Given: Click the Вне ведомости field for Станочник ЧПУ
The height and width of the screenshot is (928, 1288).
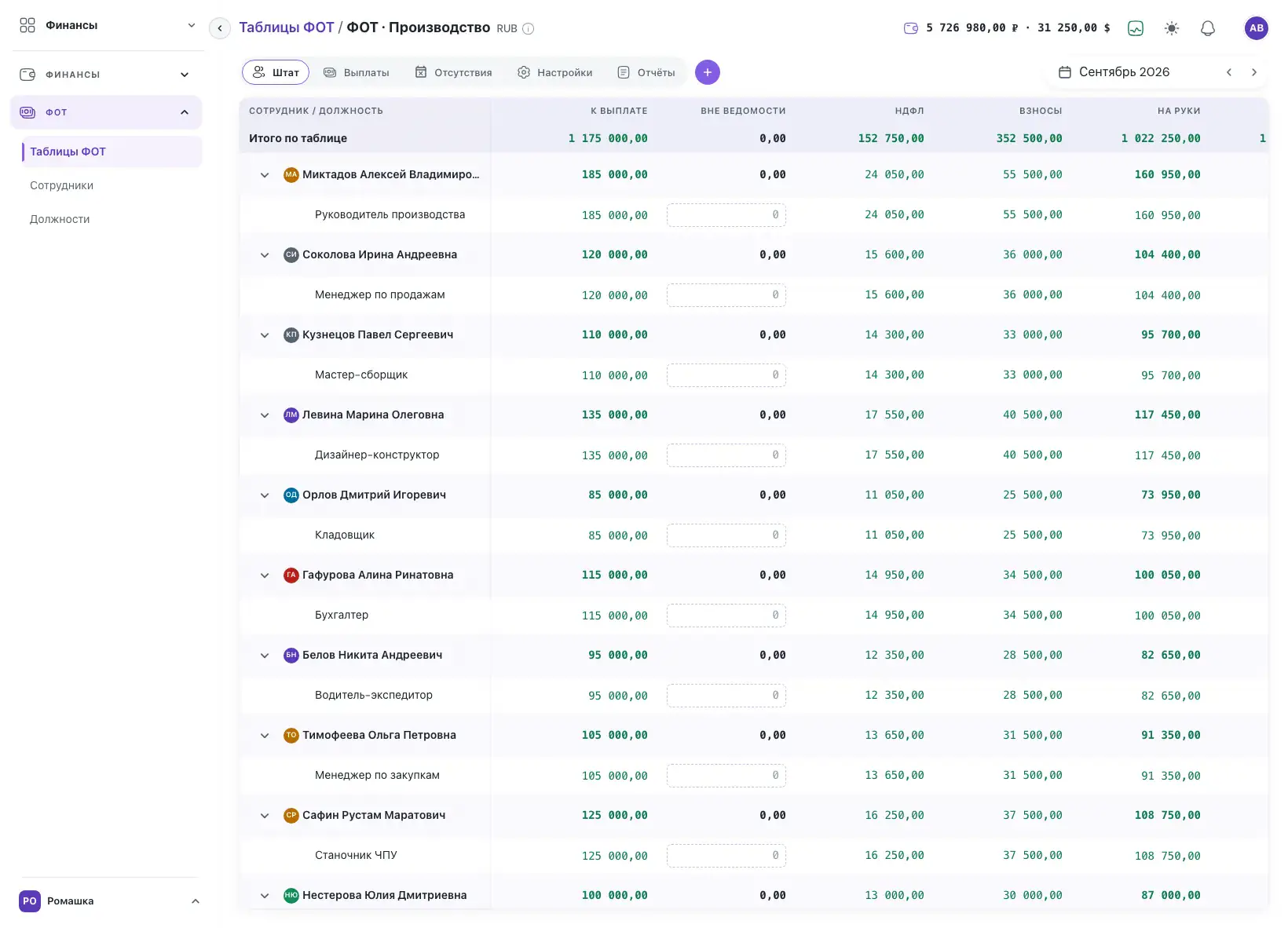Looking at the screenshot, I should 726,856.
